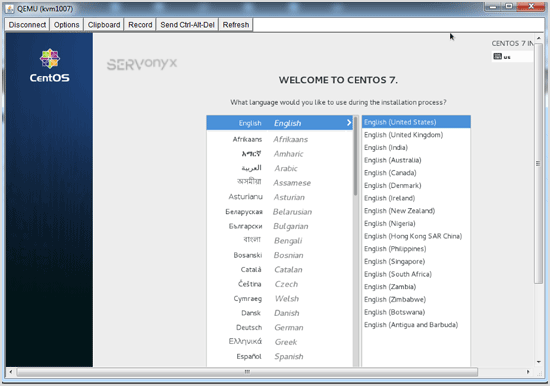550x386 pixels.
Task: Choose English (Zambia) locale
Action: (416, 287)
